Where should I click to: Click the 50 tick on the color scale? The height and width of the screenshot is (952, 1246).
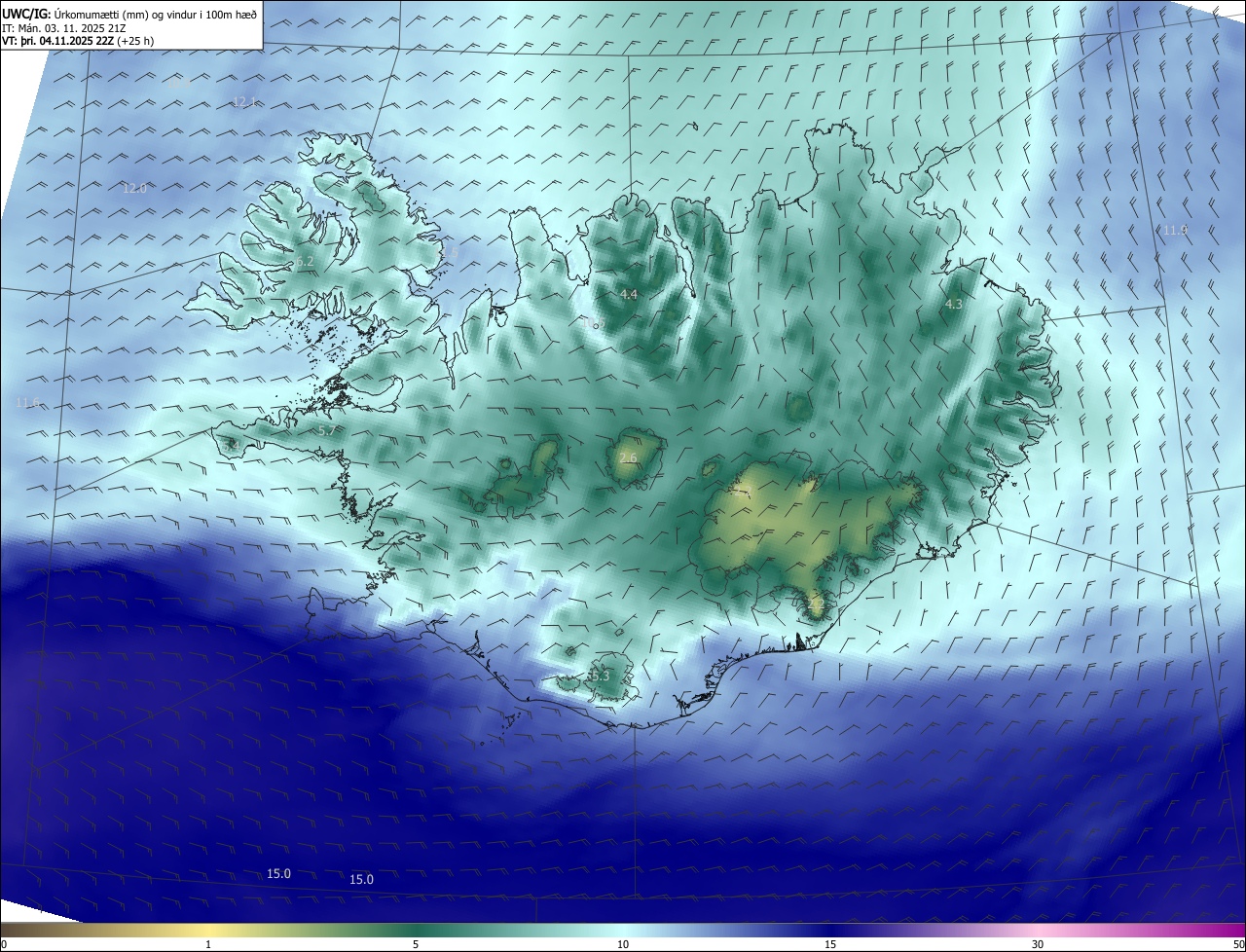(x=1238, y=944)
